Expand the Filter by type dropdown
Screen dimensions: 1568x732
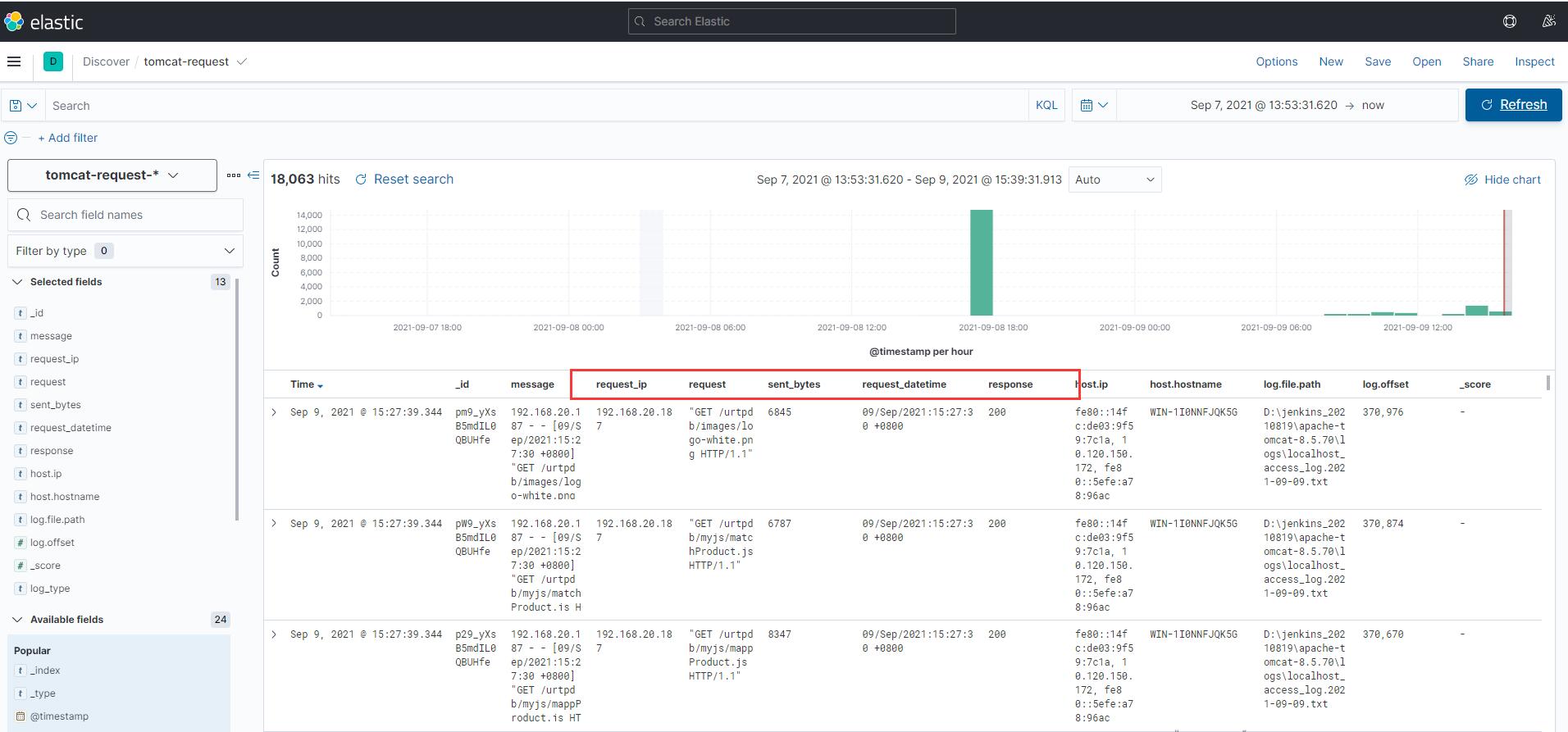[125, 251]
